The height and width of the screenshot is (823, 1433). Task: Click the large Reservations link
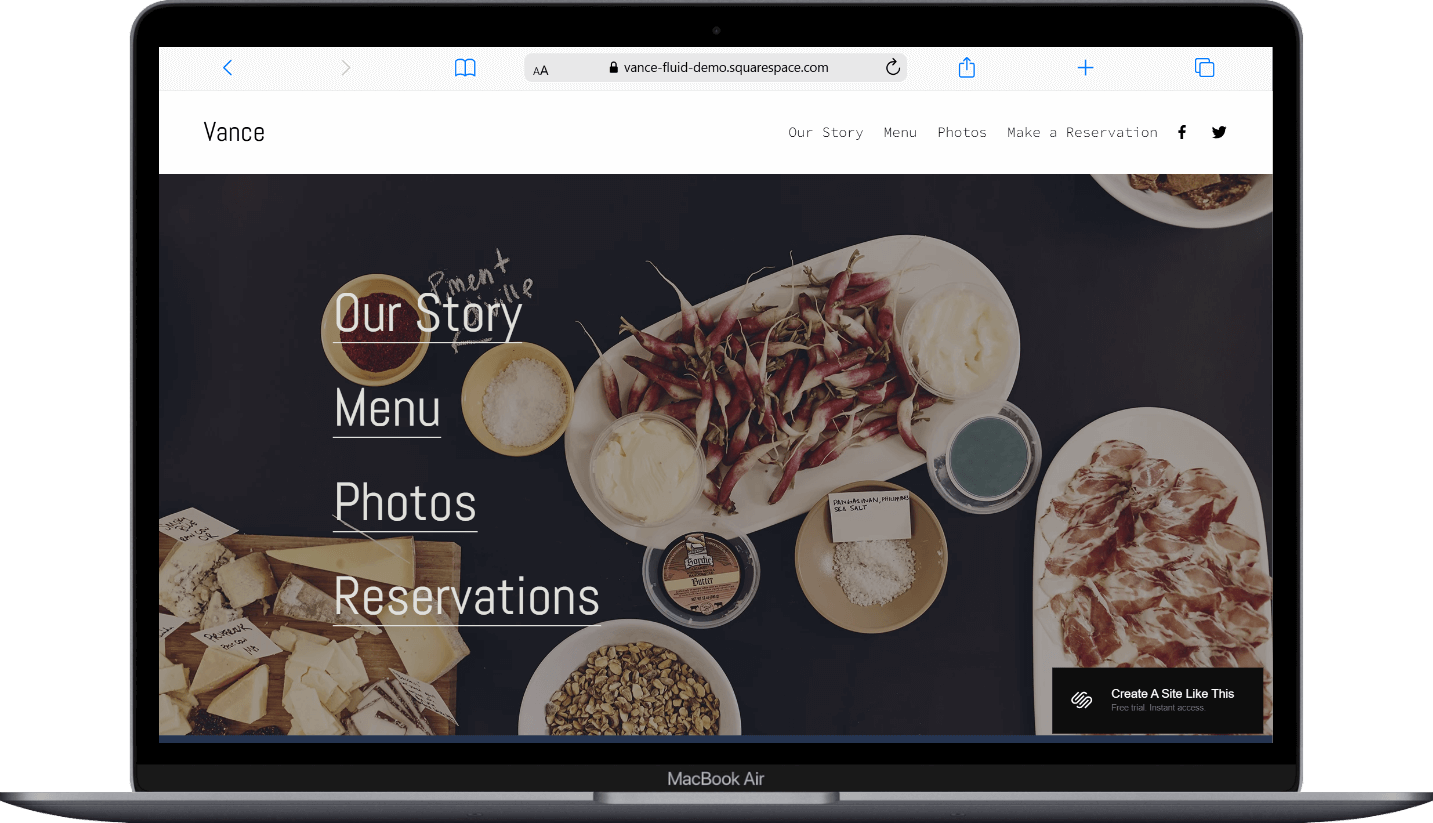[466, 597]
